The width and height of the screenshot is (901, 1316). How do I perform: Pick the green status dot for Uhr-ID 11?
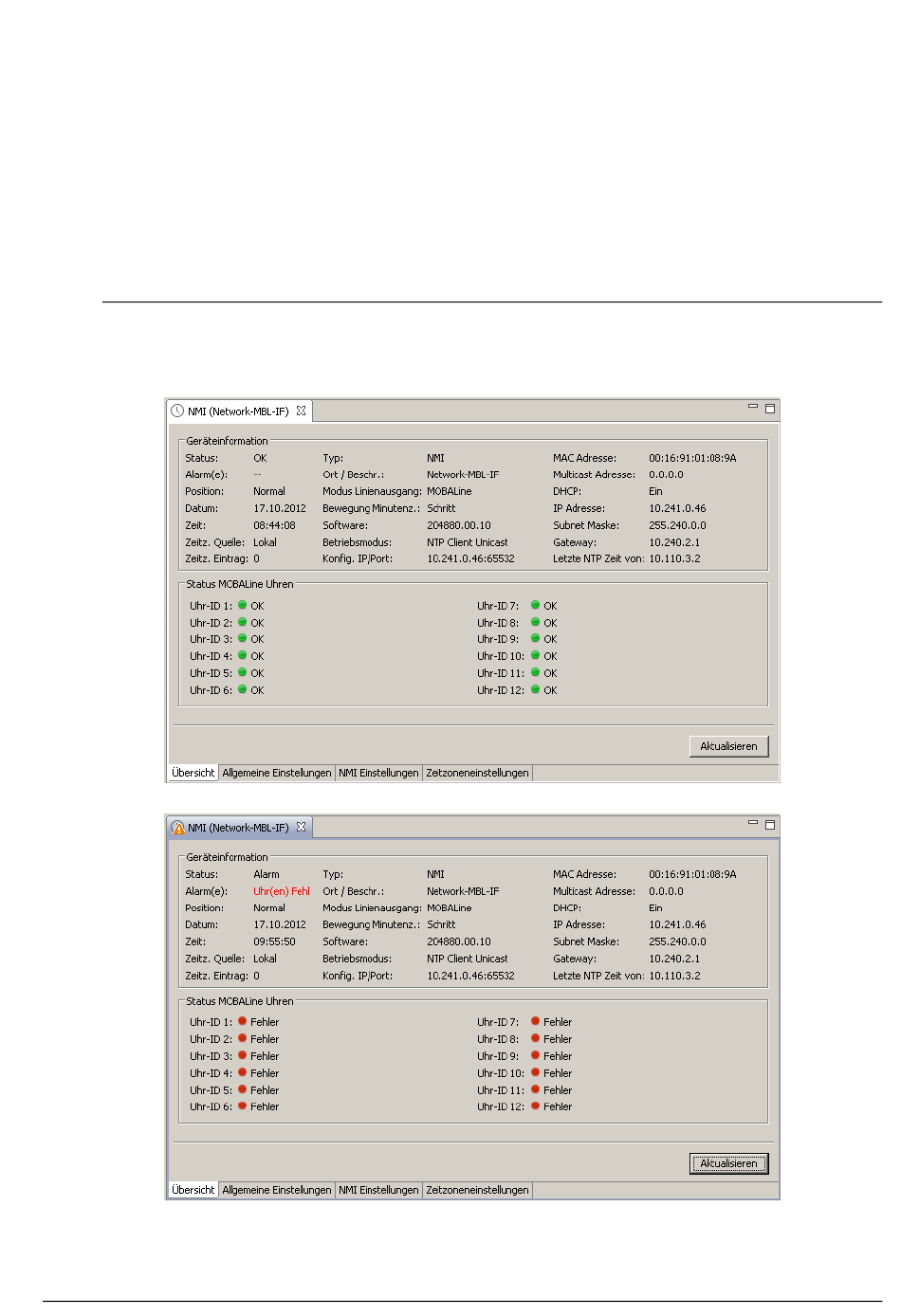[x=536, y=672]
